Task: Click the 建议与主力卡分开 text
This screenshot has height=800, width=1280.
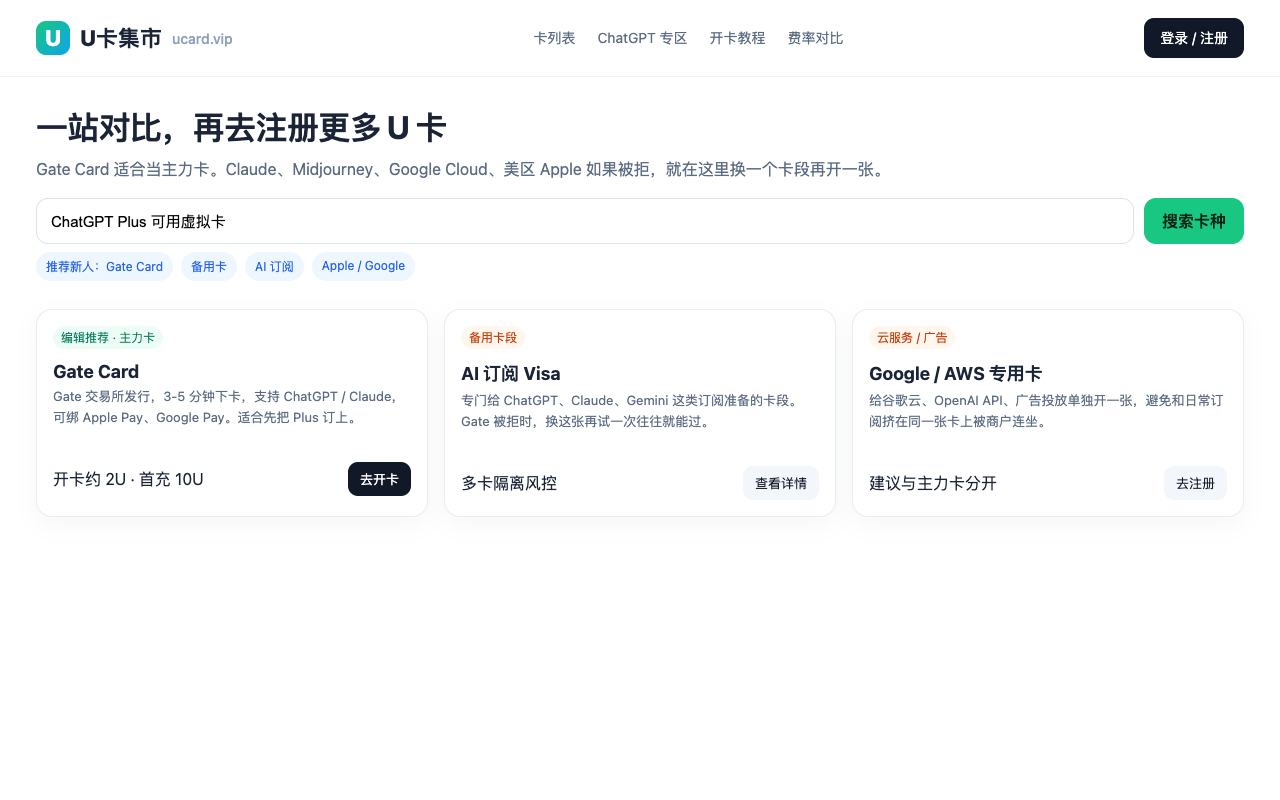Action: (x=933, y=483)
